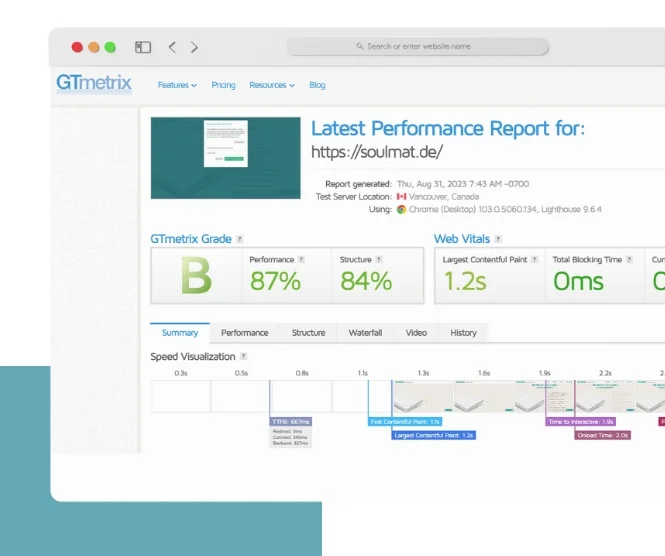Switch to the Structure tab
The image size is (665, 556).
[308, 333]
